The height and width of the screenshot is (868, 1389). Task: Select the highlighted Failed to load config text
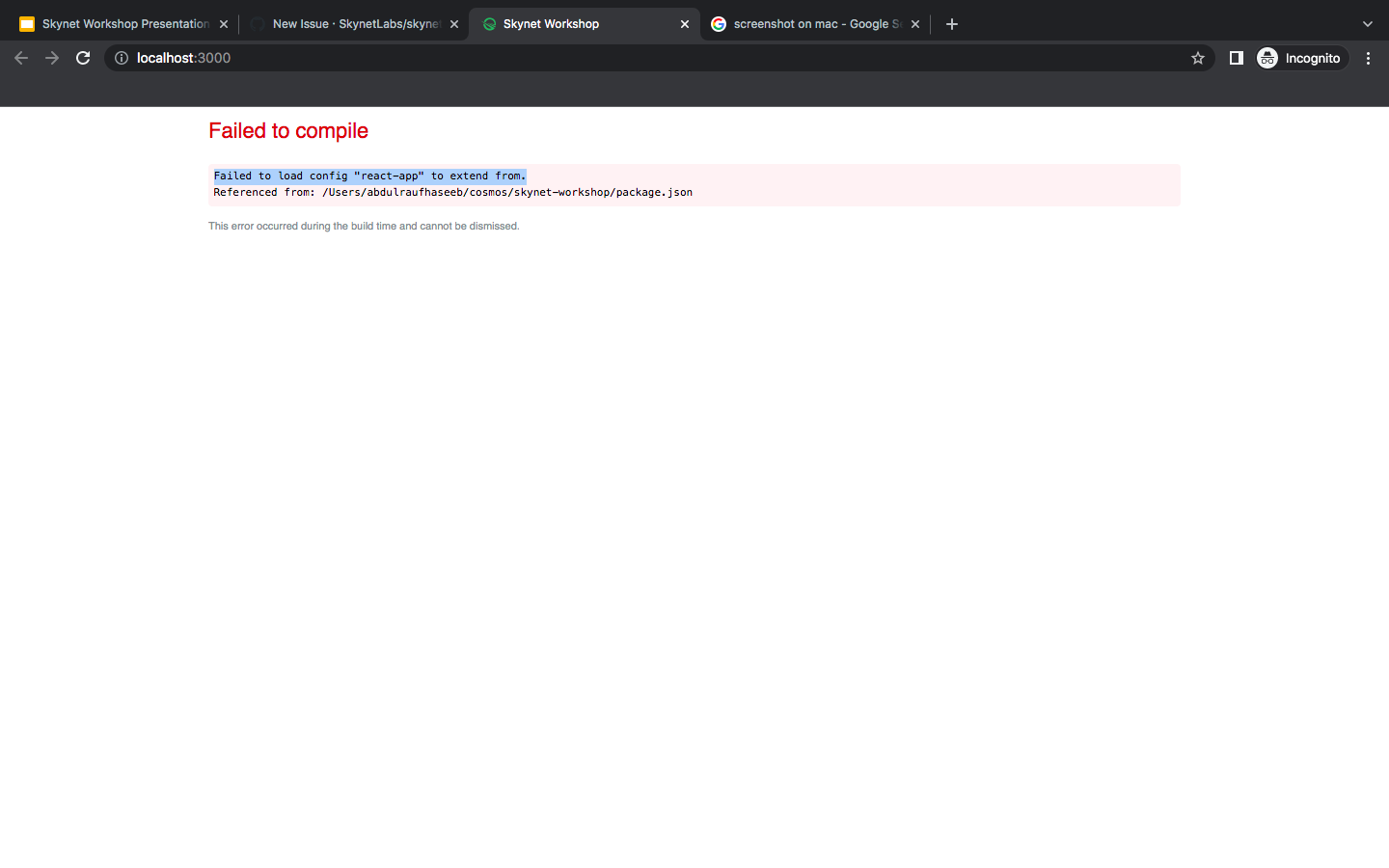[369, 176]
